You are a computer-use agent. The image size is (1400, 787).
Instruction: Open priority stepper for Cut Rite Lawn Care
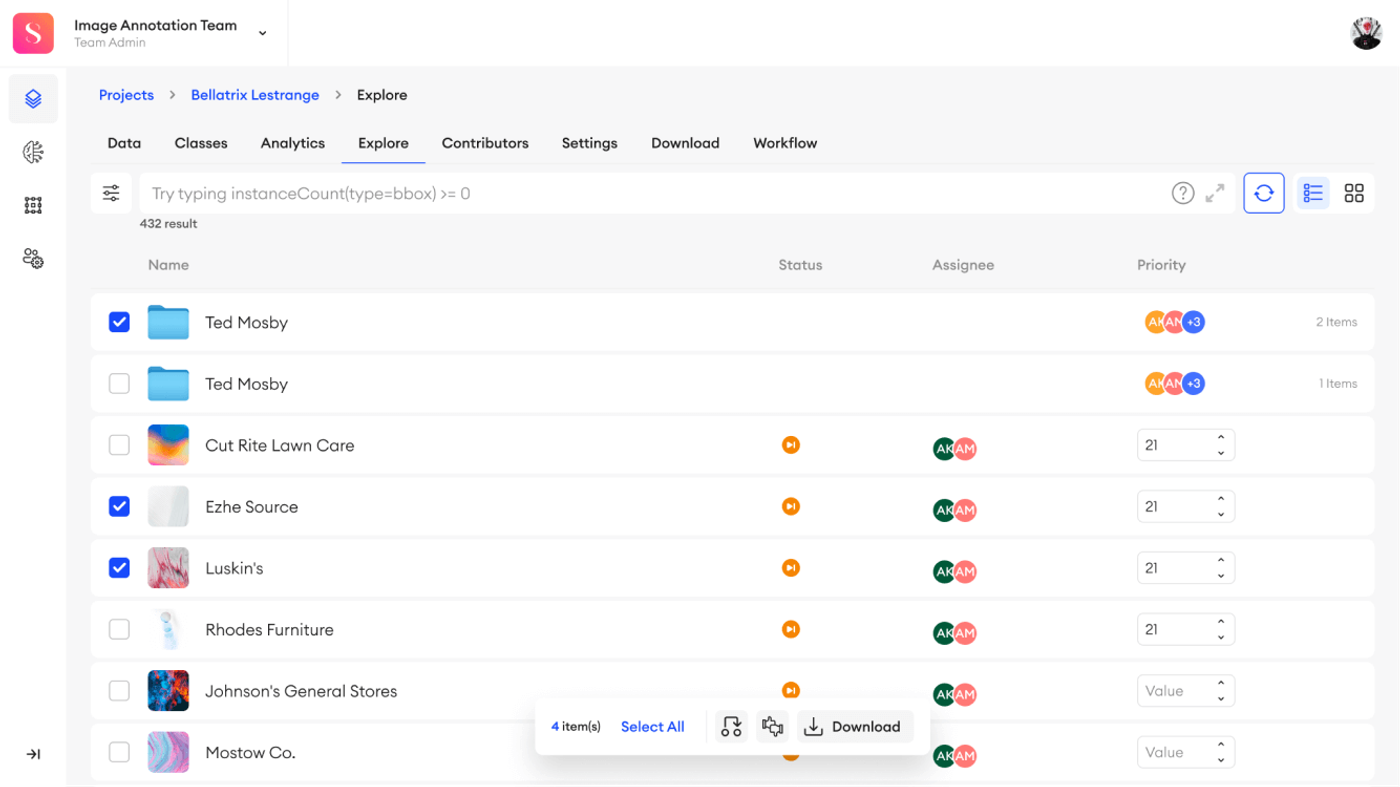pyautogui.click(x=1221, y=445)
